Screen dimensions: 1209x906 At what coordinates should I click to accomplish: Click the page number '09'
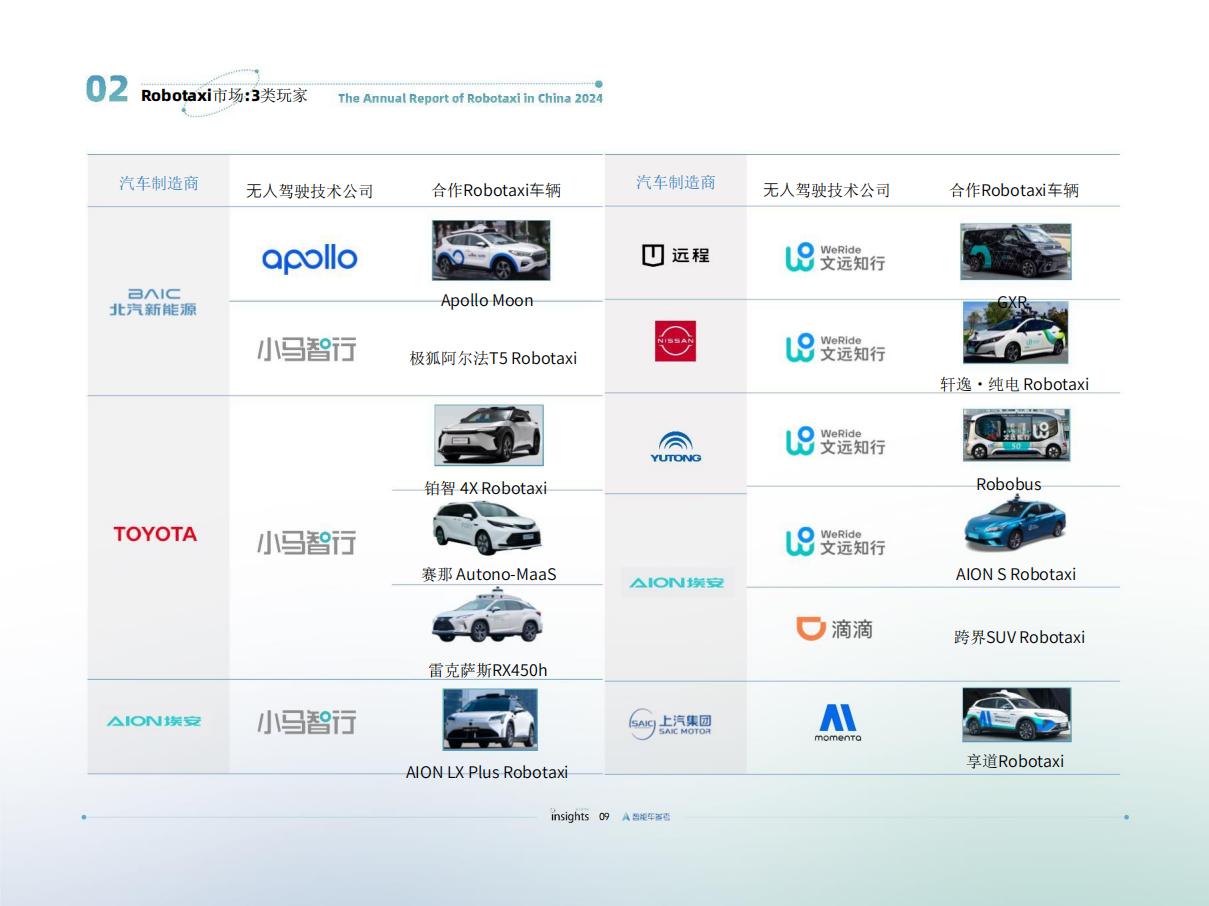(x=604, y=817)
